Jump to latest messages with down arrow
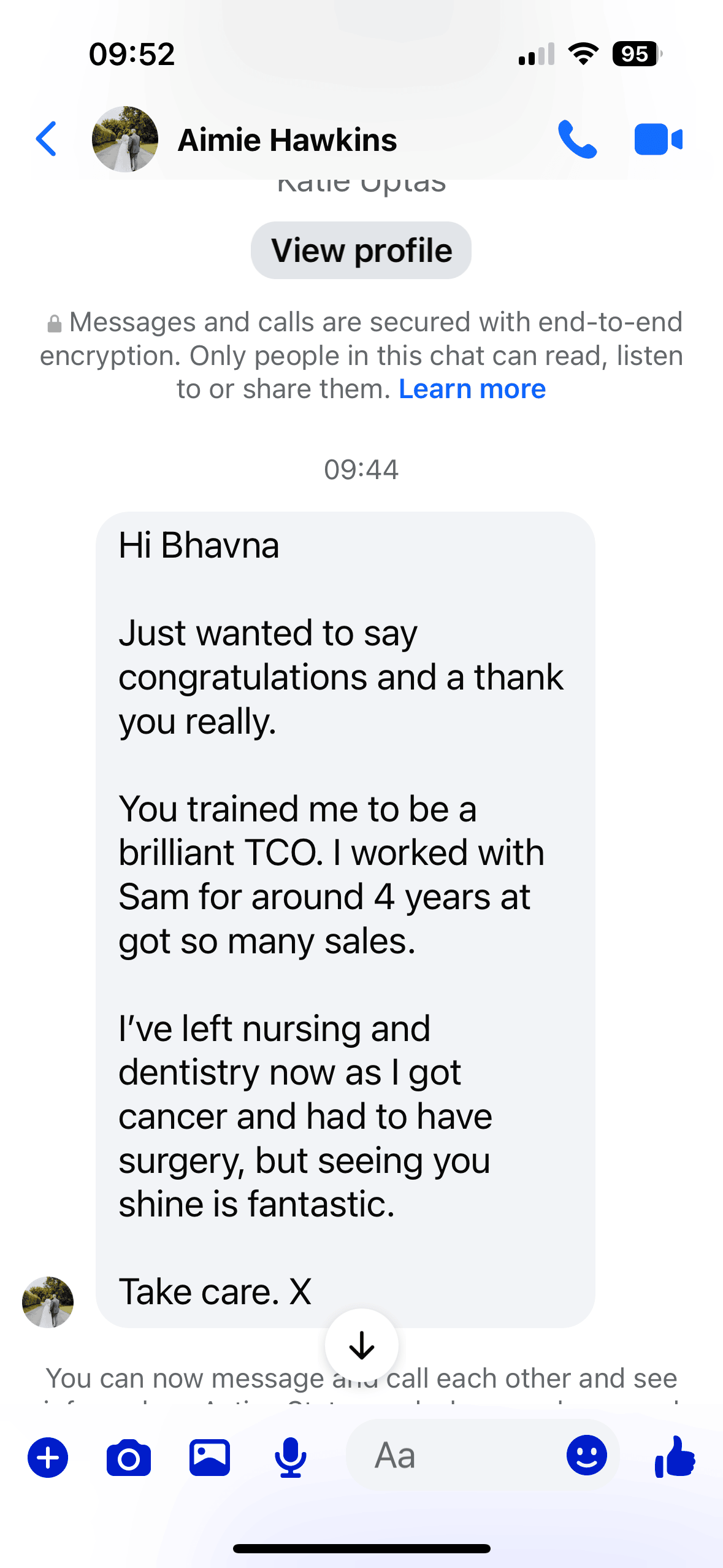723x1568 pixels. point(362,1345)
